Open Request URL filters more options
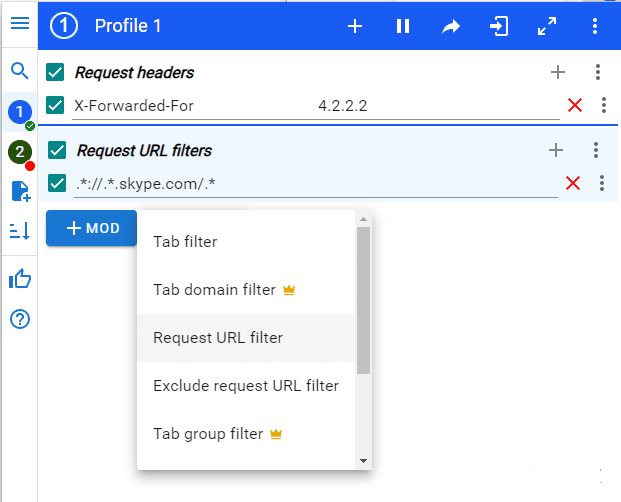Viewport: 621px width, 502px height. [x=596, y=150]
